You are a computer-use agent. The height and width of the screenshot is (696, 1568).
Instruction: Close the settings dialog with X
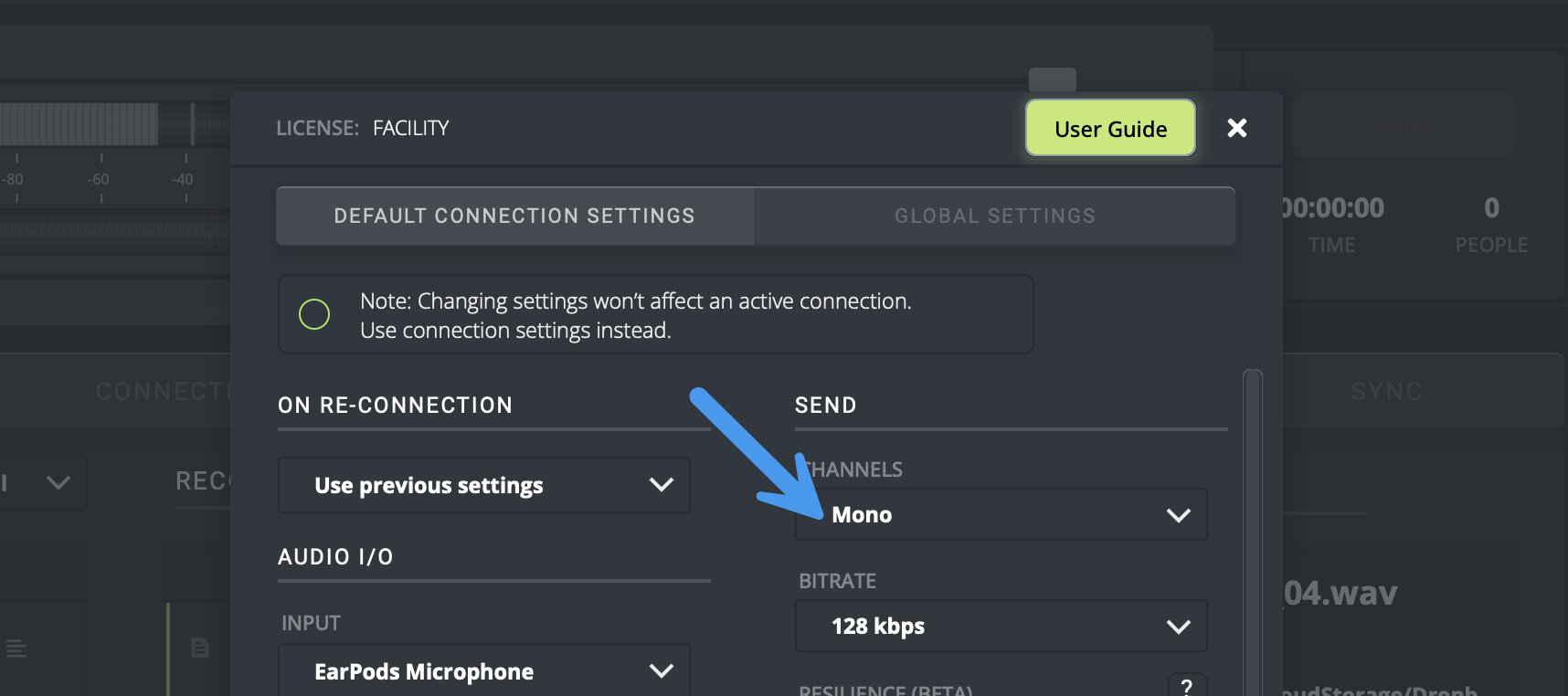click(1236, 128)
